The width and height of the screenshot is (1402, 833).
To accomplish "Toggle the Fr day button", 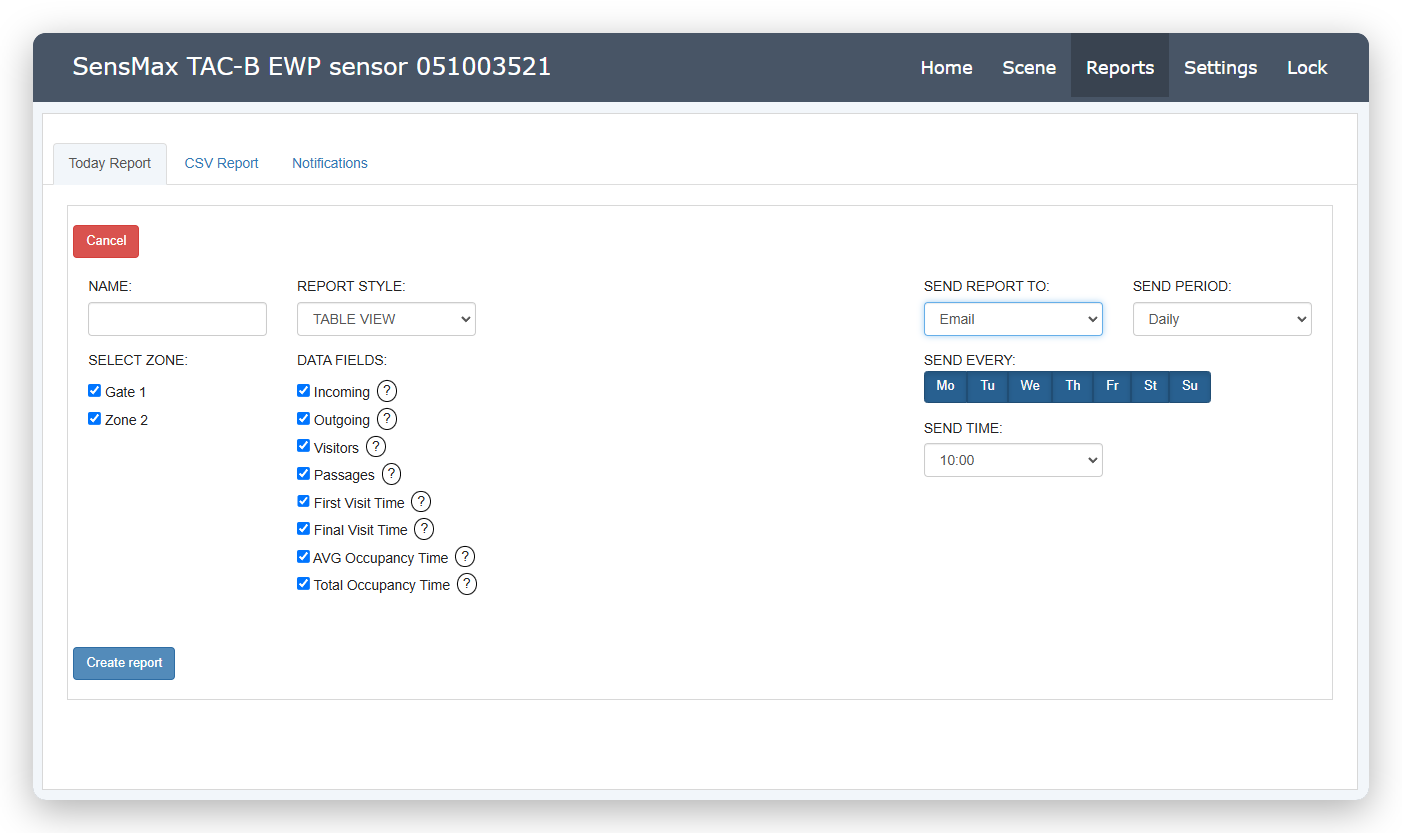I will 1112,386.
